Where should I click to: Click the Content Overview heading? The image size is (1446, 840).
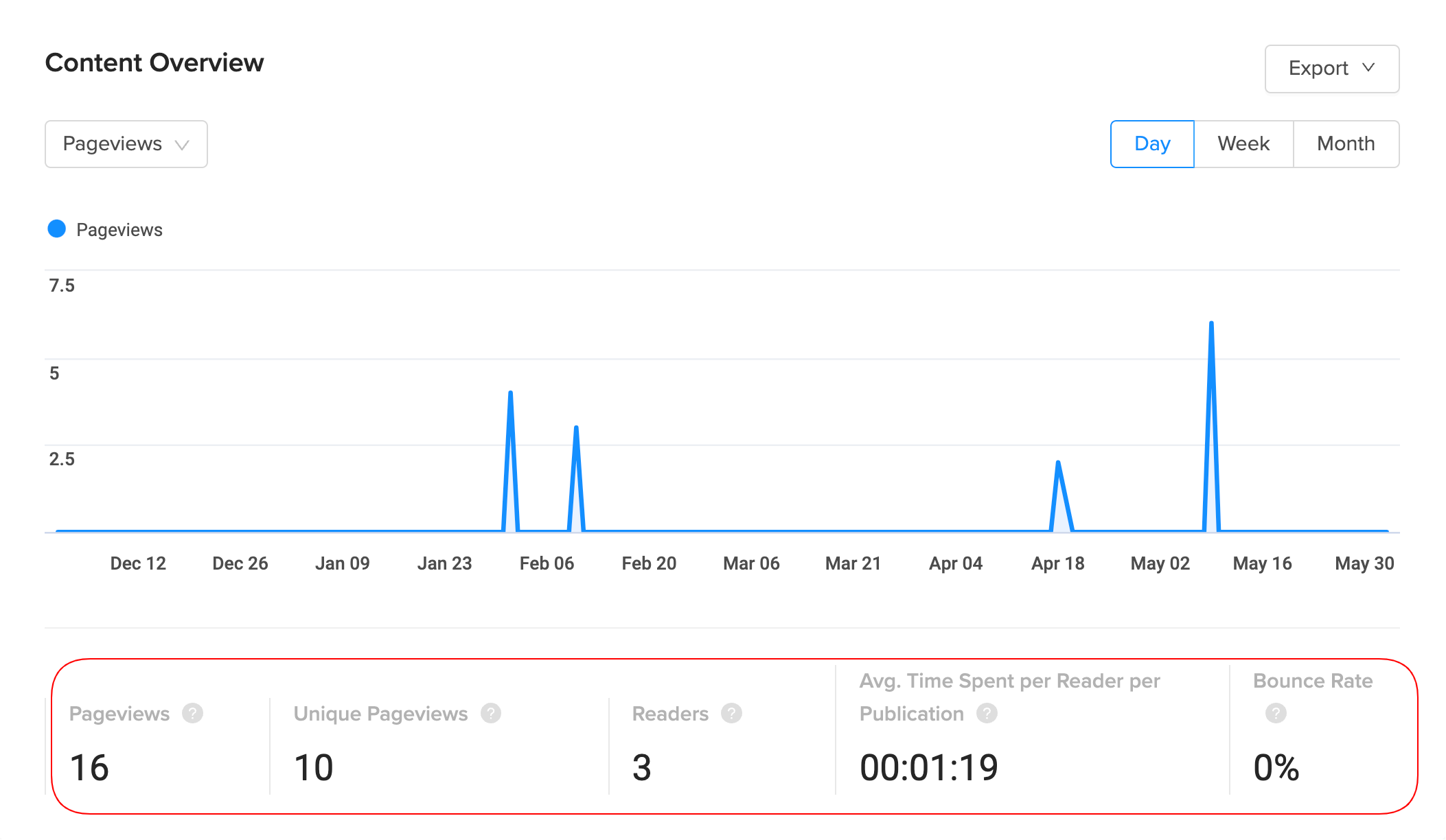coord(154,63)
